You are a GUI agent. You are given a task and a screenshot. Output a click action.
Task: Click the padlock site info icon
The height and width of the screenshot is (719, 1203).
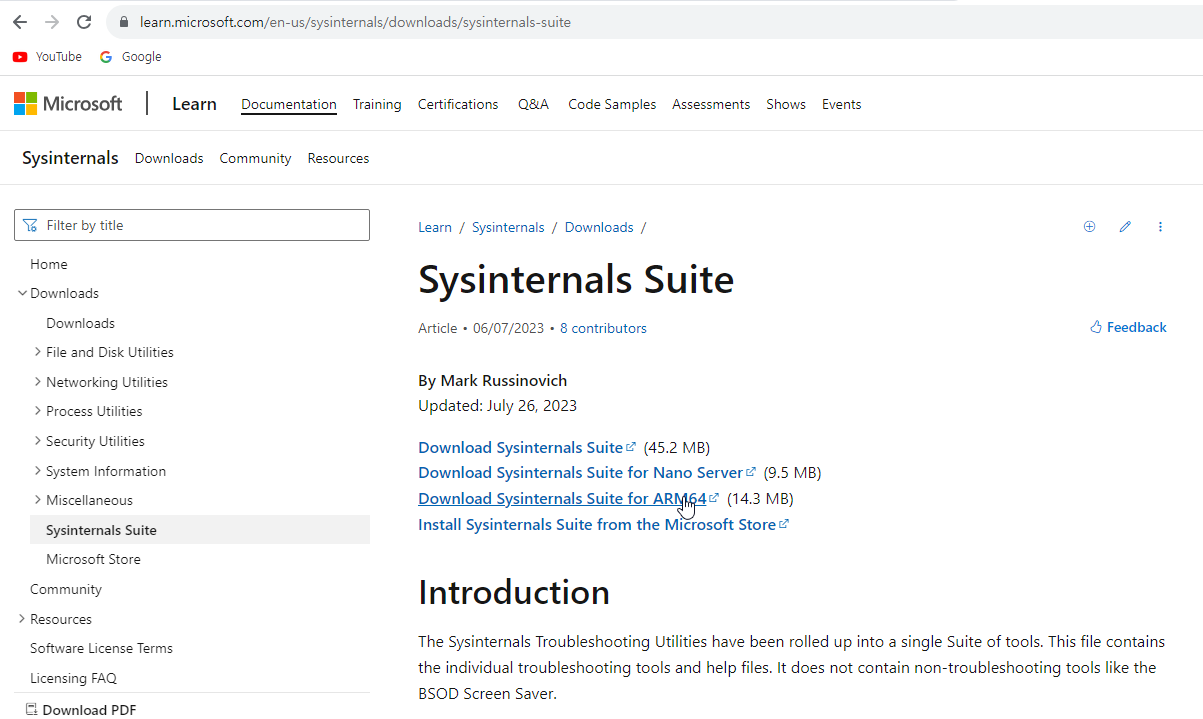coord(124,22)
